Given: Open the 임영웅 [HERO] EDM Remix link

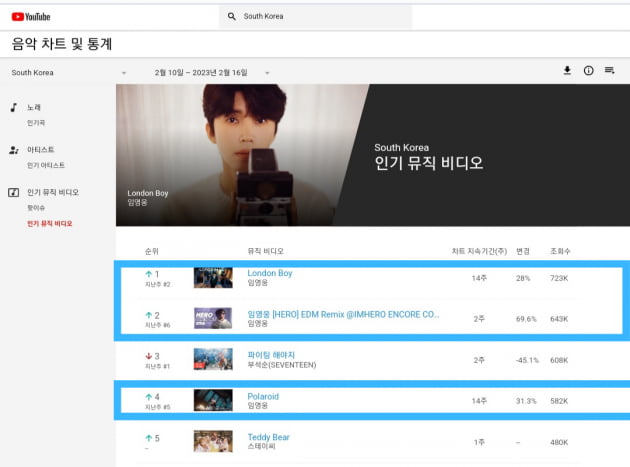Looking at the screenshot, I should tap(343, 314).
